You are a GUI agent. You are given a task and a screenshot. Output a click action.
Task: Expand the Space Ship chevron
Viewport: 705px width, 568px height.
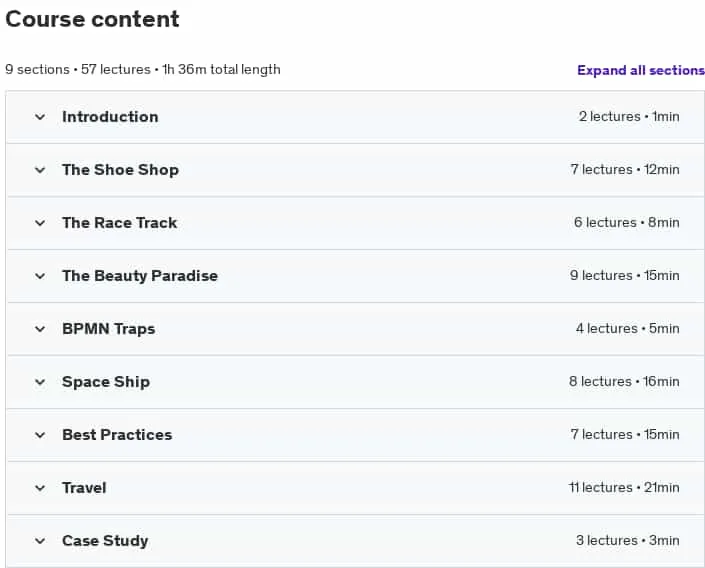point(40,382)
